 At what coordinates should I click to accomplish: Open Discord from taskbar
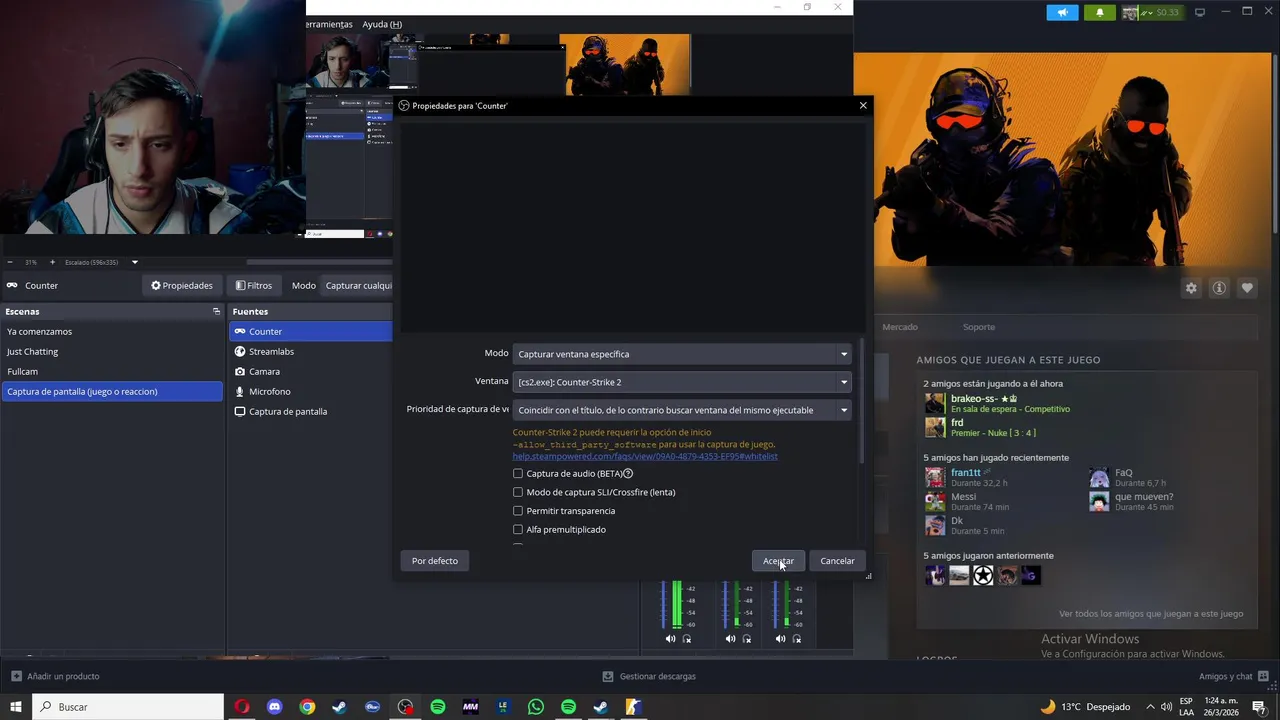[275, 707]
